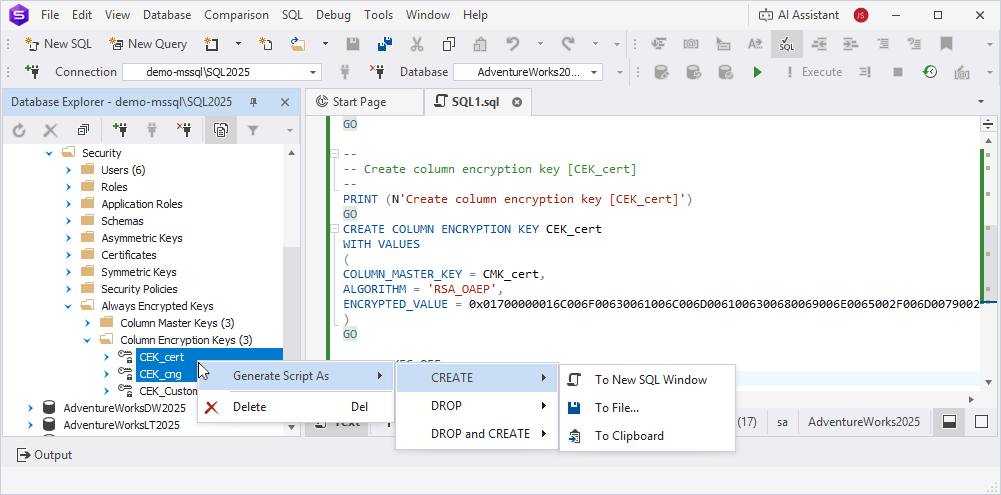1001x495 pixels.
Task: Open the AI Assistant button
Action: pos(798,15)
